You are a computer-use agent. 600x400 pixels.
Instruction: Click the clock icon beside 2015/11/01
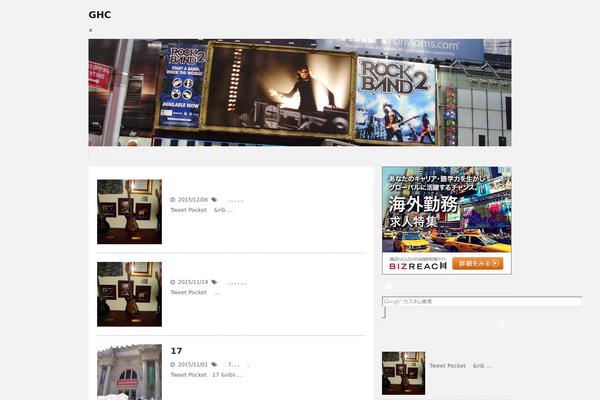(173, 364)
